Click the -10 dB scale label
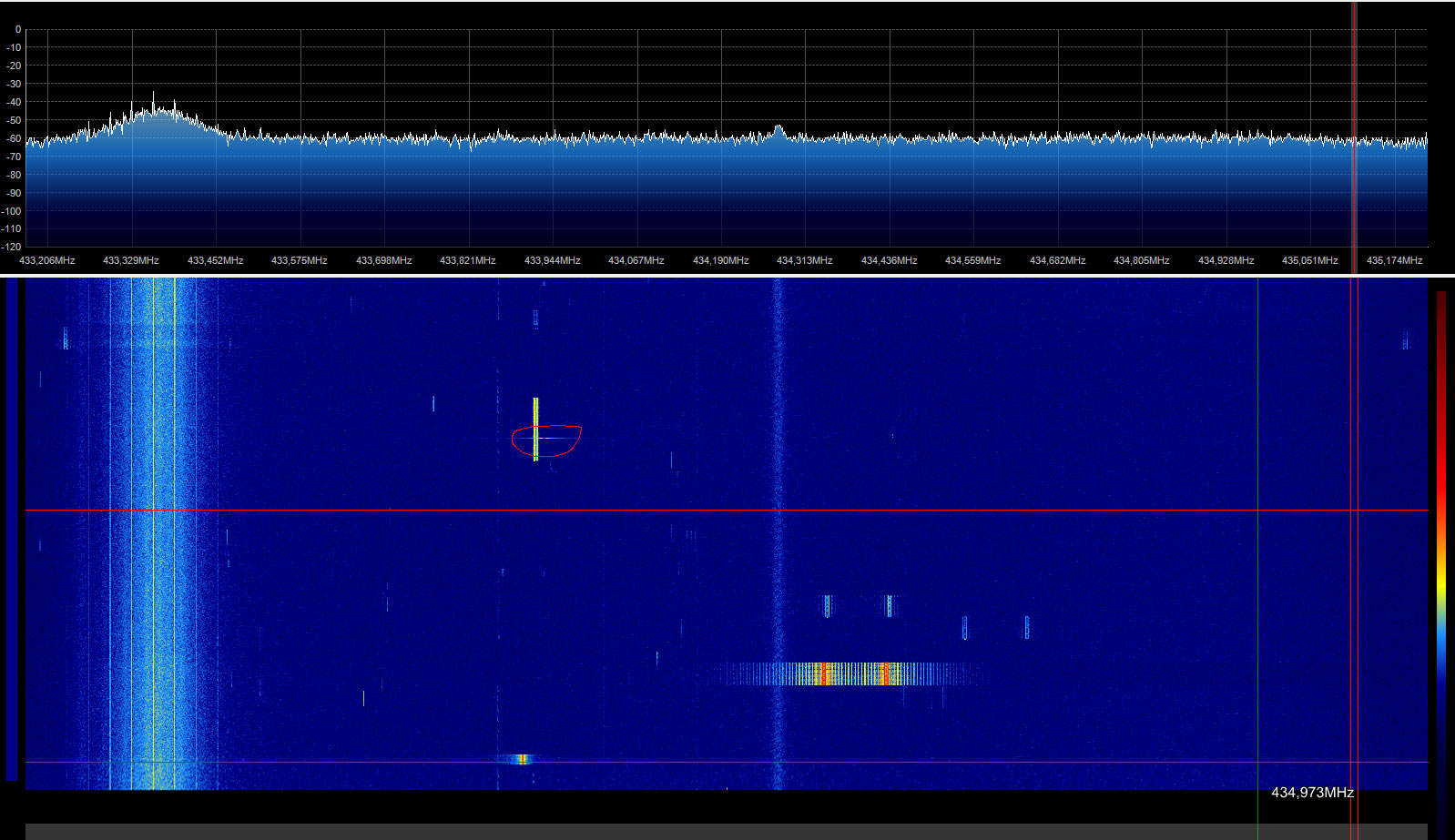Viewport: 1455px width, 840px height. pyautogui.click(x=13, y=47)
